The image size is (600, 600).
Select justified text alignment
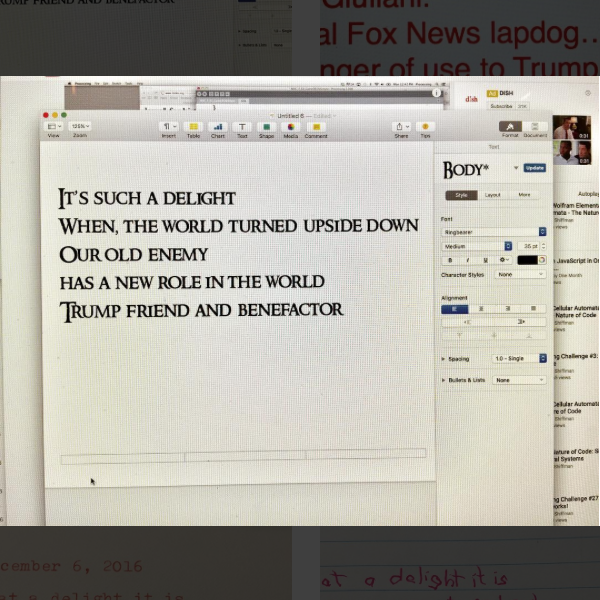pos(533,309)
